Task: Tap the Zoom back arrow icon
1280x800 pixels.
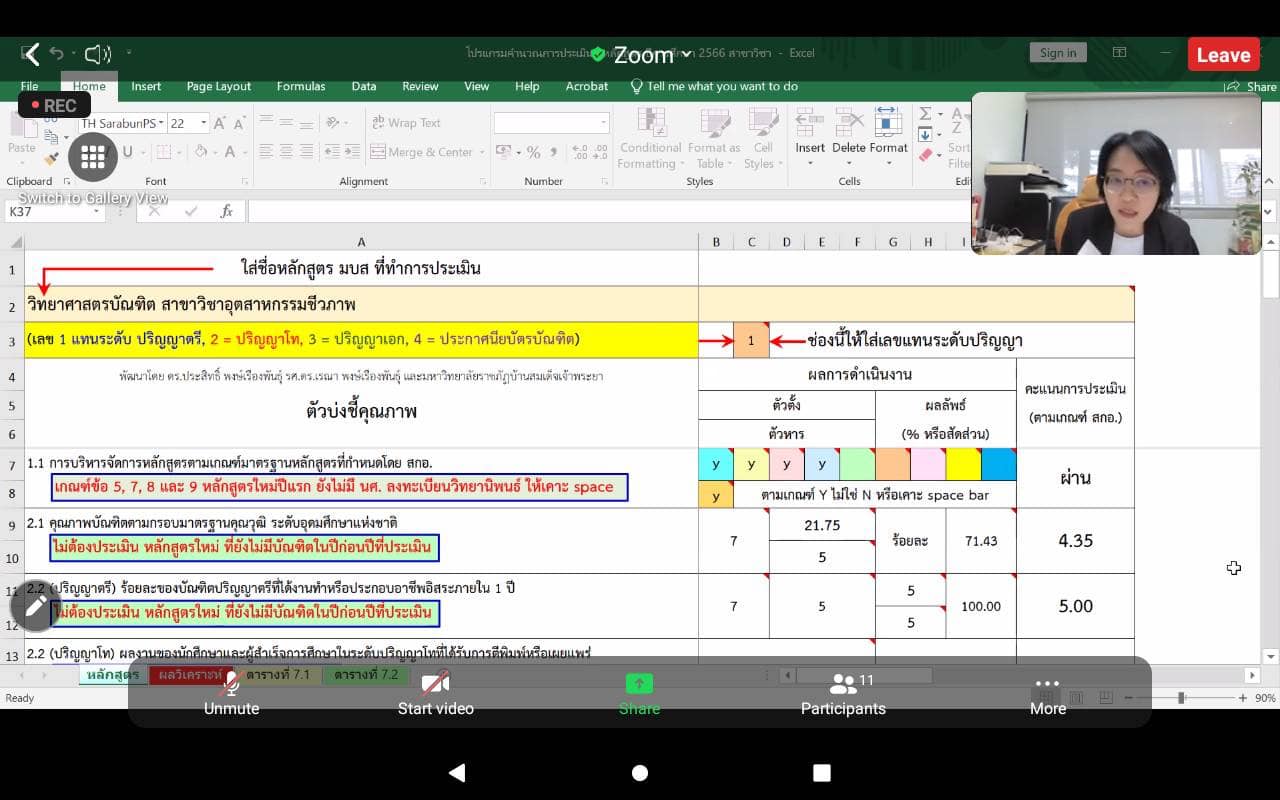Action: point(31,54)
